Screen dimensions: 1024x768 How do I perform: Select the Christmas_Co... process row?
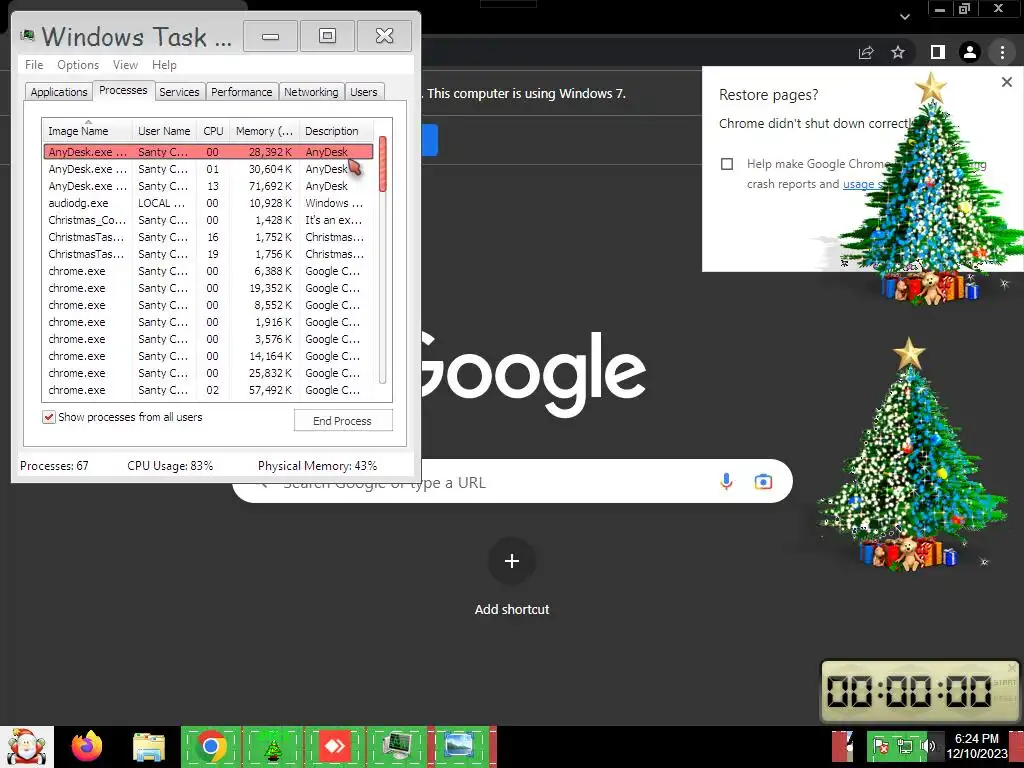click(208, 220)
